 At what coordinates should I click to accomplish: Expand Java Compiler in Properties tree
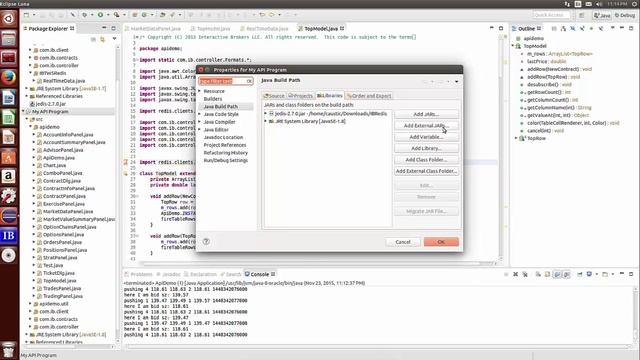[x=200, y=122]
